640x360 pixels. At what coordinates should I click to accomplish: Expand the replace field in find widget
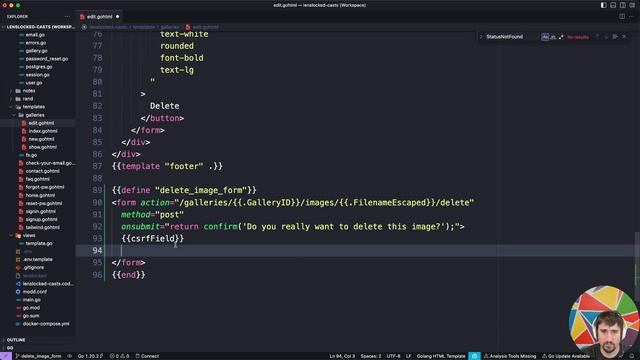pyautogui.click(x=481, y=37)
